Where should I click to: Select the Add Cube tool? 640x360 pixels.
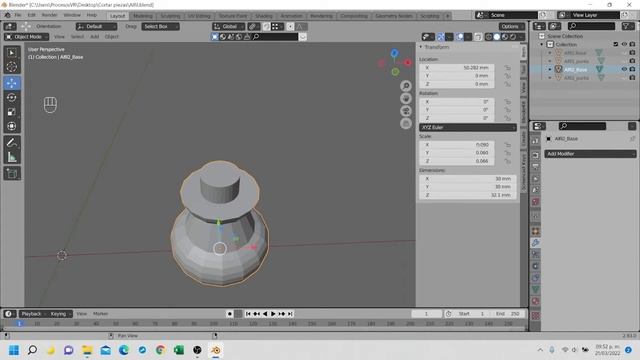[12, 173]
